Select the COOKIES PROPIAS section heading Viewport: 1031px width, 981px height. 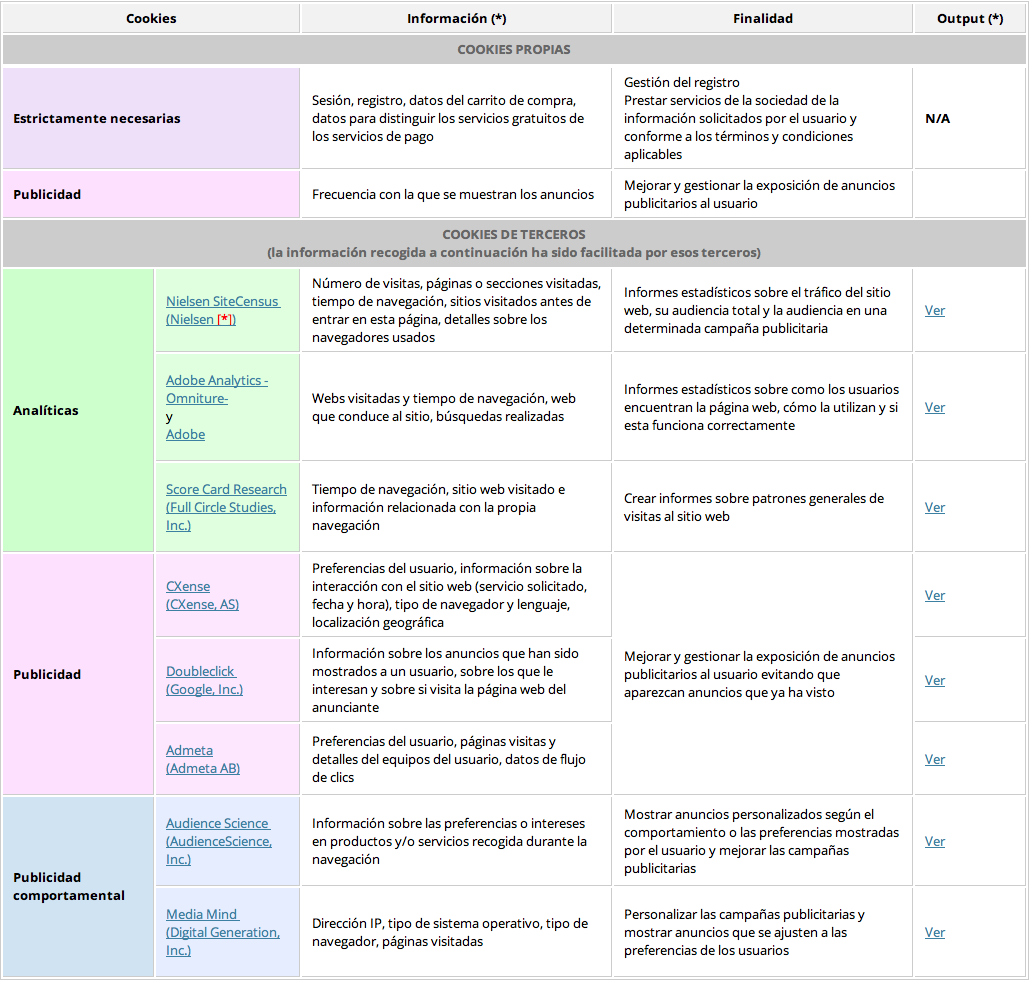click(x=514, y=49)
